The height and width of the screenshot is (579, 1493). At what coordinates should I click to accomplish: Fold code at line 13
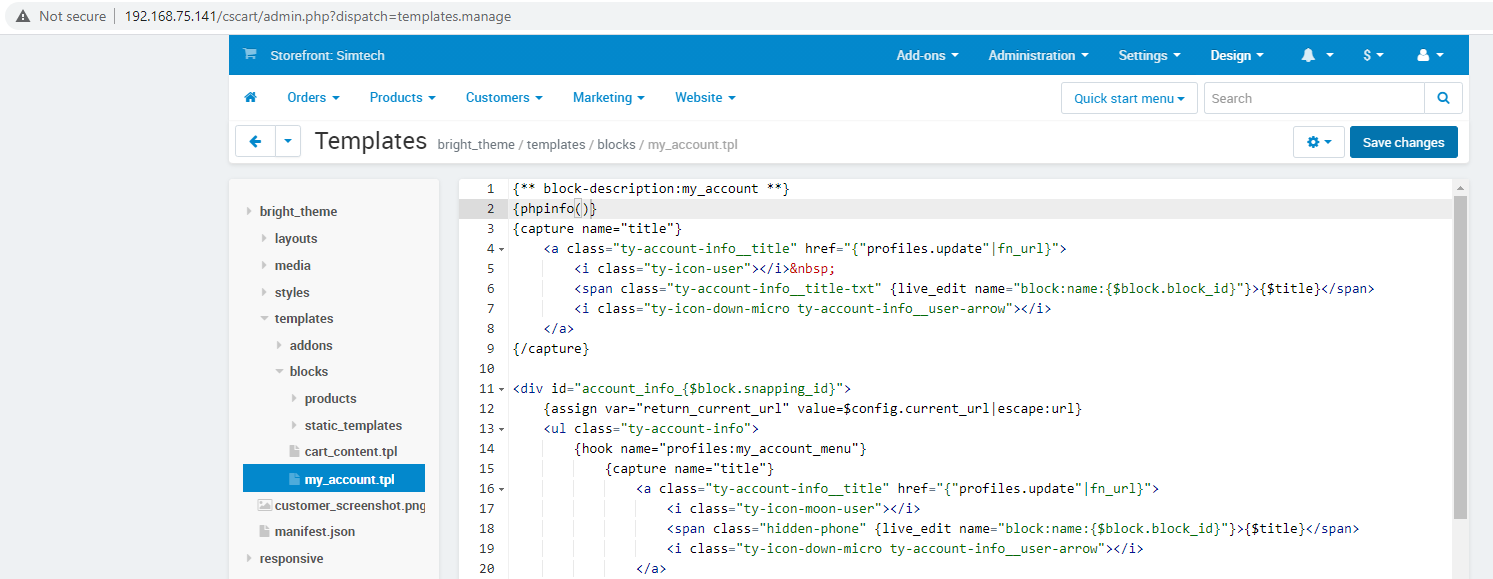tap(501, 429)
